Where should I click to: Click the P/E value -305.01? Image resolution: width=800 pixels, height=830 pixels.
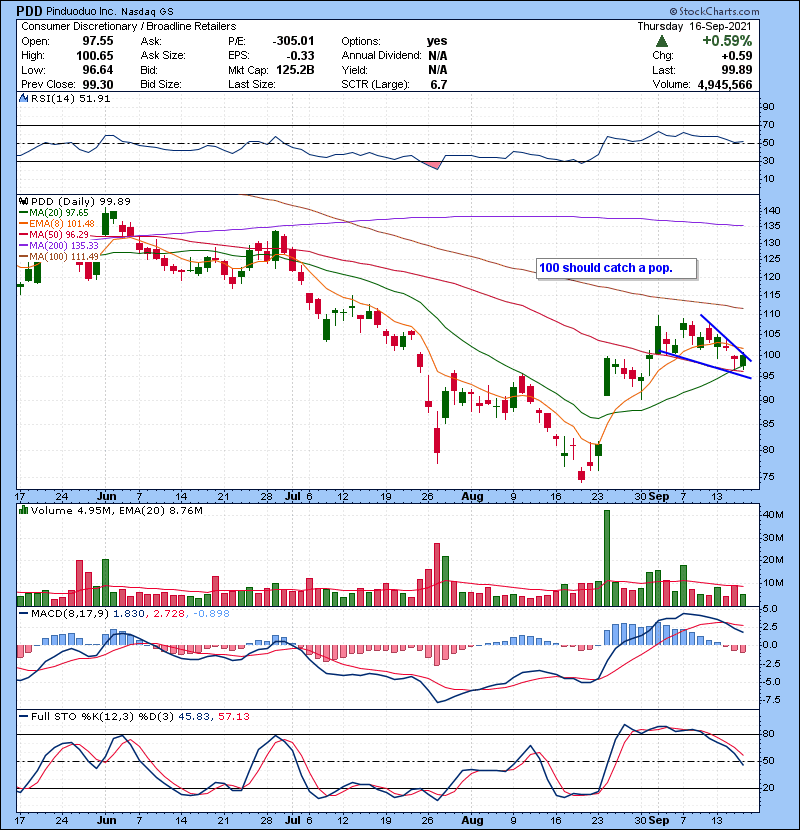coord(293,41)
